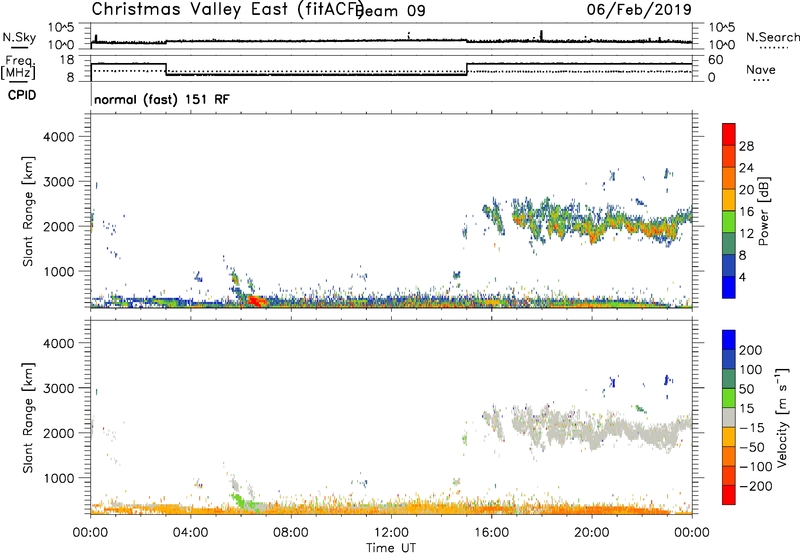The image size is (800, 554).
Task: Click the gray -15 to 15 velocity segment
Action: tap(729, 417)
